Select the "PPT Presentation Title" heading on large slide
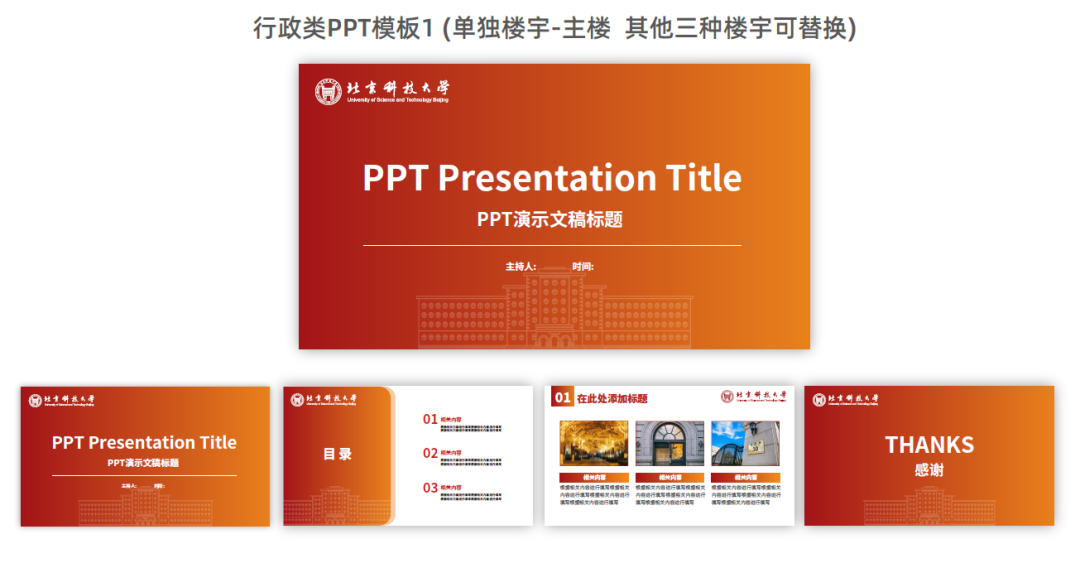 552,178
